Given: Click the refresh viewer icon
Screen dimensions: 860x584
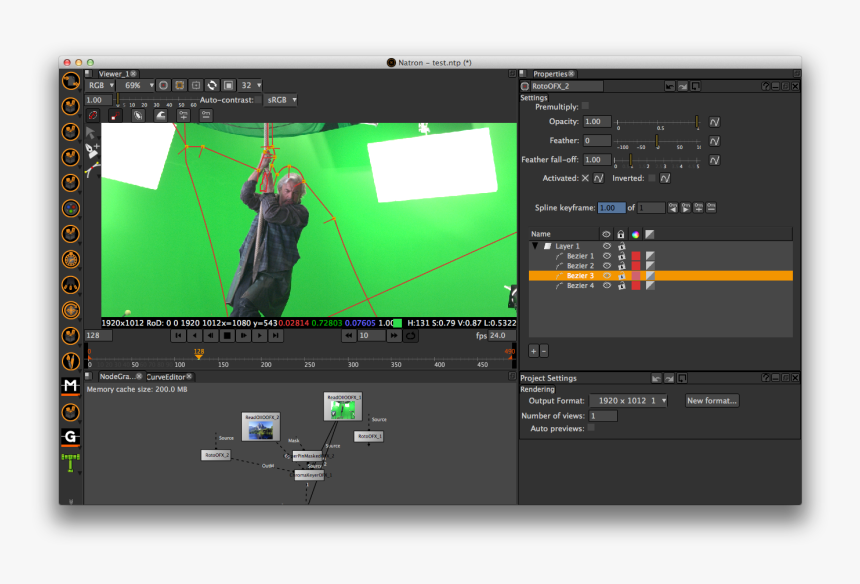Looking at the screenshot, I should pyautogui.click(x=212, y=85).
